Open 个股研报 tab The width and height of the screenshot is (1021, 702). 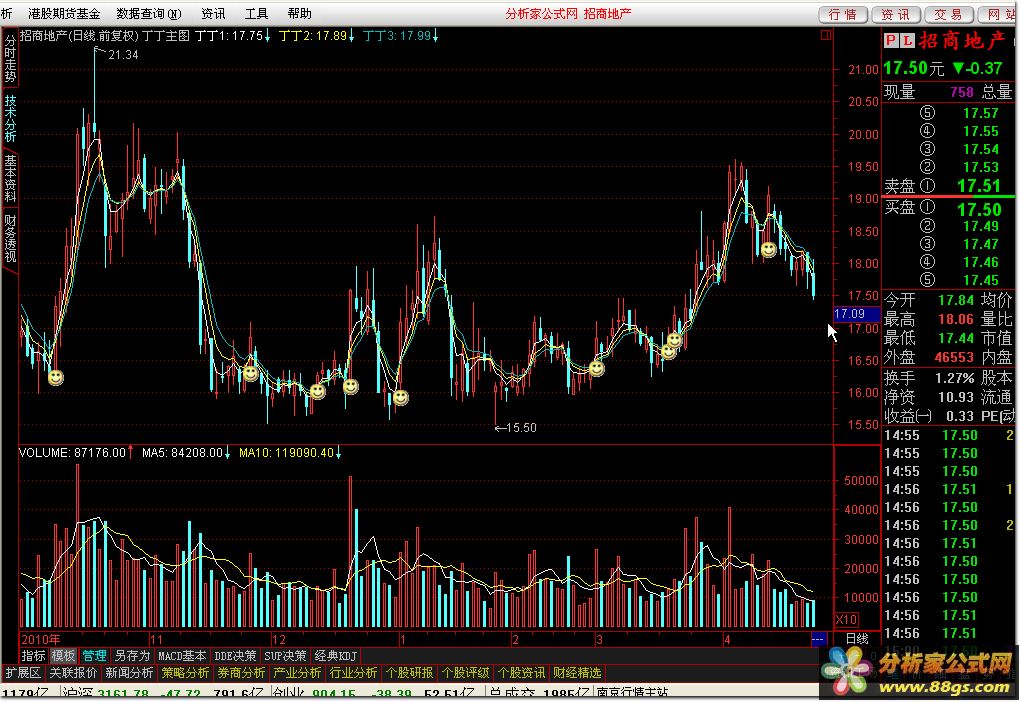(410, 673)
